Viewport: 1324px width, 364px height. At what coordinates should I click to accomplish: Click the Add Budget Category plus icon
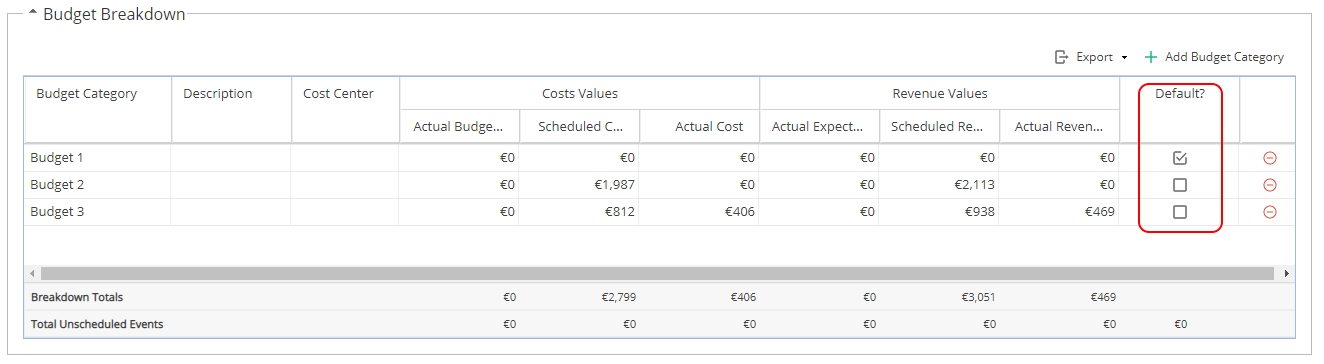1151,57
